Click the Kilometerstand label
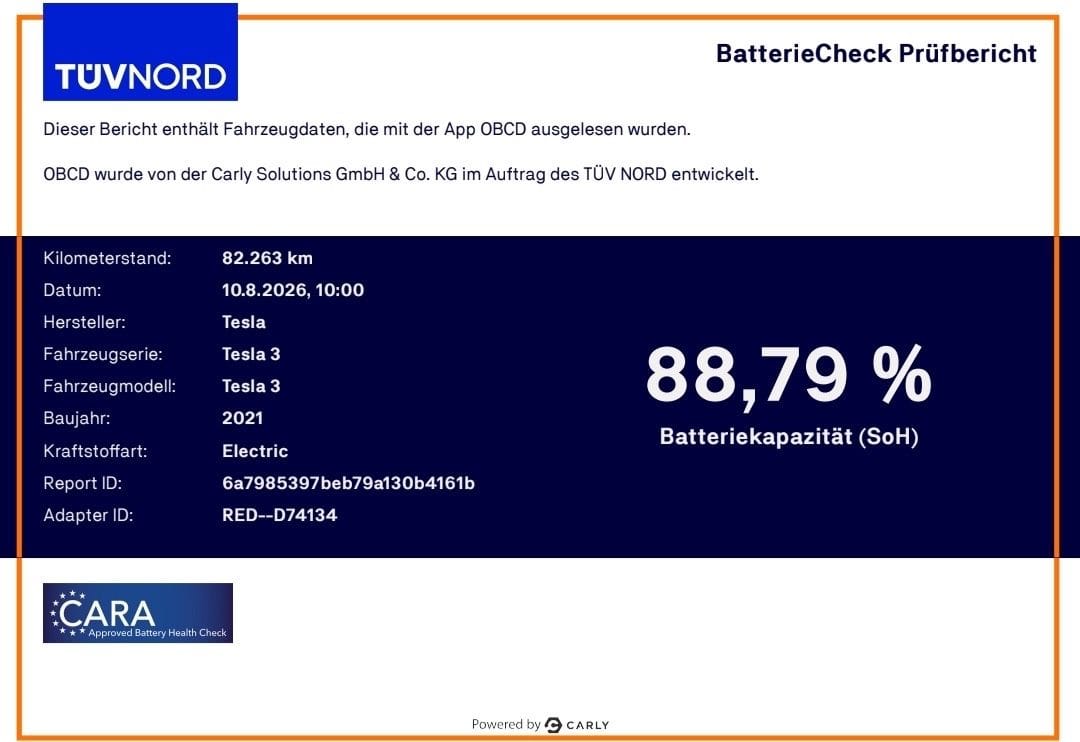 click(107, 258)
